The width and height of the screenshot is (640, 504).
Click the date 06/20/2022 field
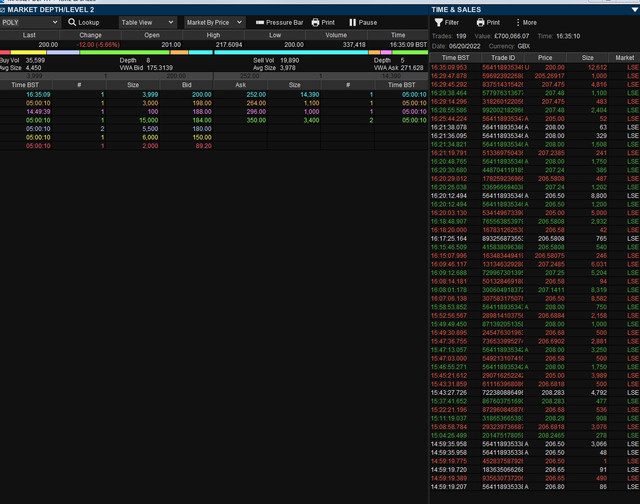(x=464, y=47)
